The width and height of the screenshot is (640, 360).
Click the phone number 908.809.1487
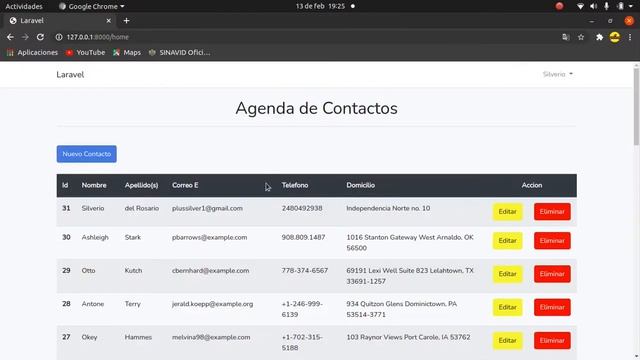coord(303,237)
